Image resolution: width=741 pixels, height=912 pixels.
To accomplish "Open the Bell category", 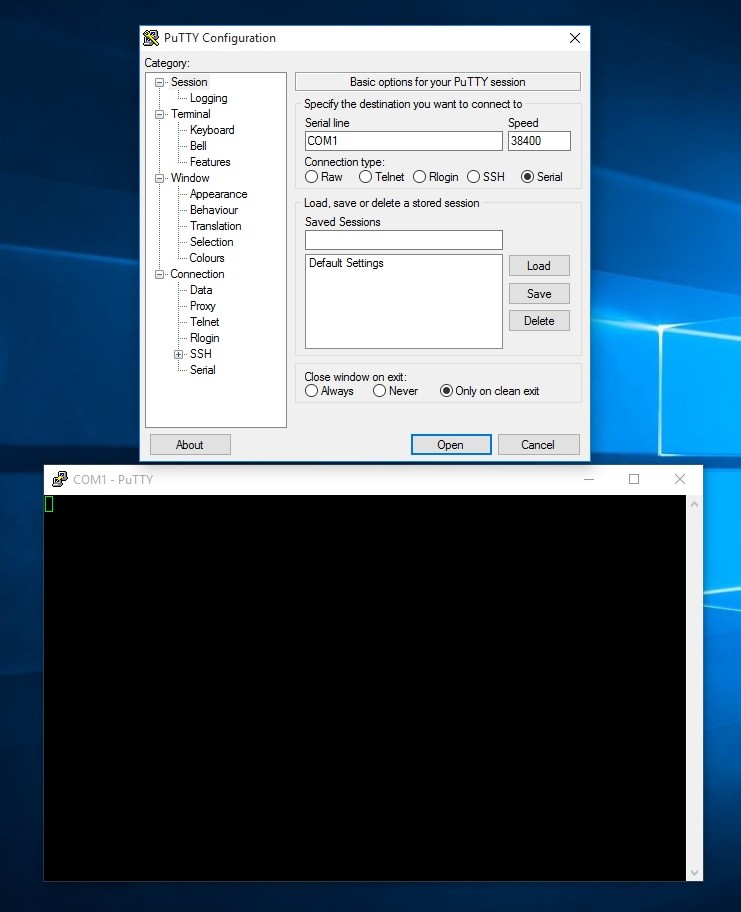I will click(x=198, y=146).
